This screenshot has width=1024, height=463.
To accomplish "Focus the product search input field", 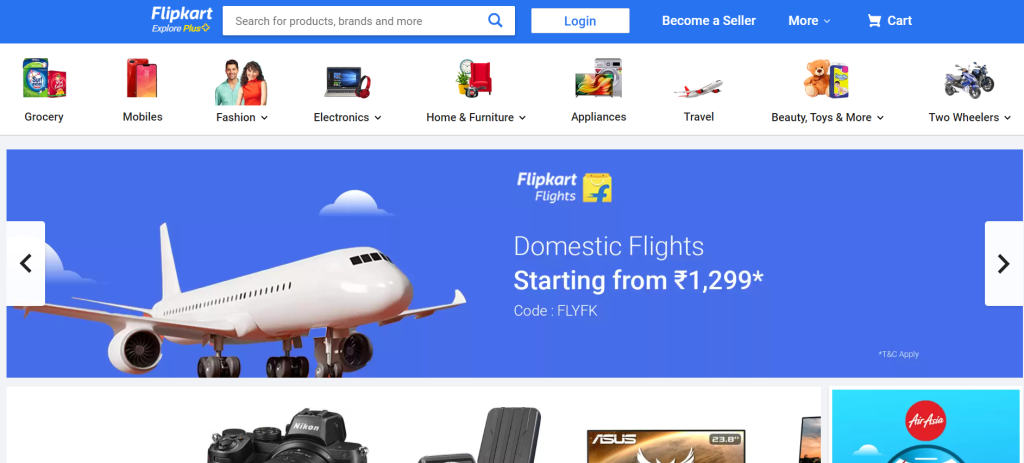I will pyautogui.click(x=356, y=21).
